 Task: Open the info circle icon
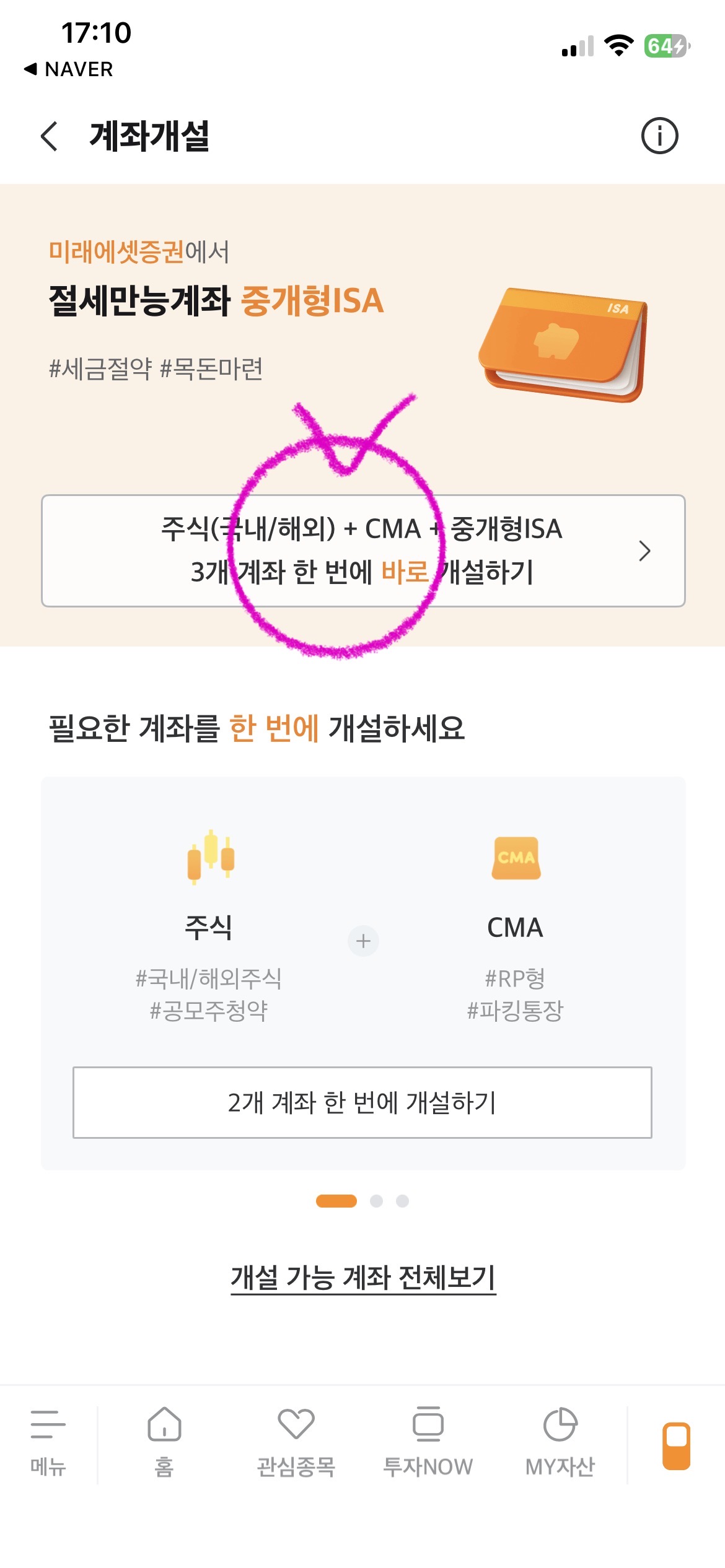[x=659, y=136]
